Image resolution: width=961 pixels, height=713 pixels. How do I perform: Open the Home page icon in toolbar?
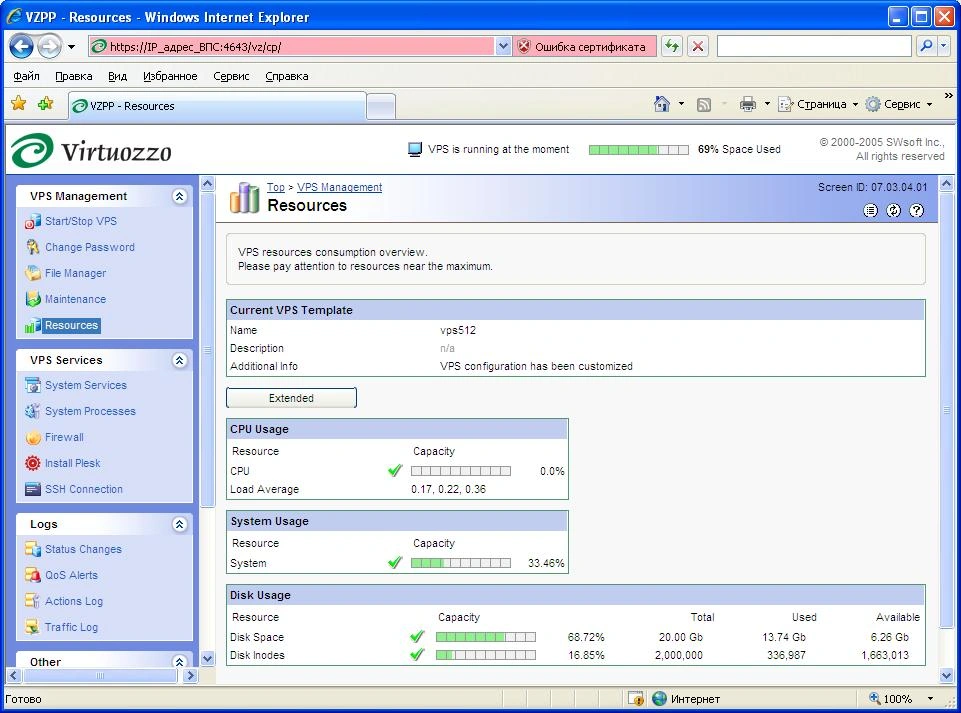pyautogui.click(x=661, y=104)
